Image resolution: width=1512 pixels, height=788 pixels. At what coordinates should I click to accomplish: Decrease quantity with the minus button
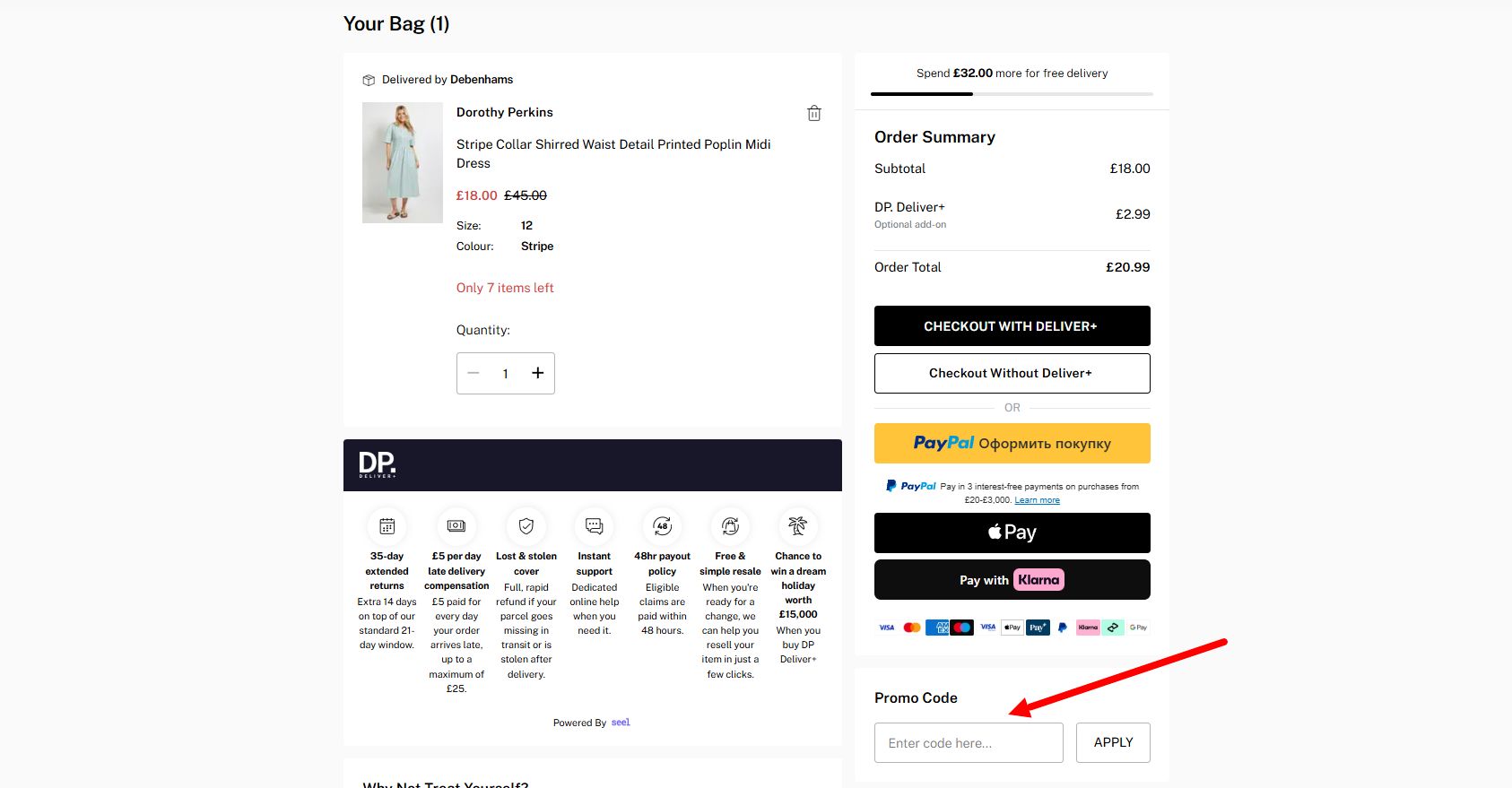click(474, 373)
